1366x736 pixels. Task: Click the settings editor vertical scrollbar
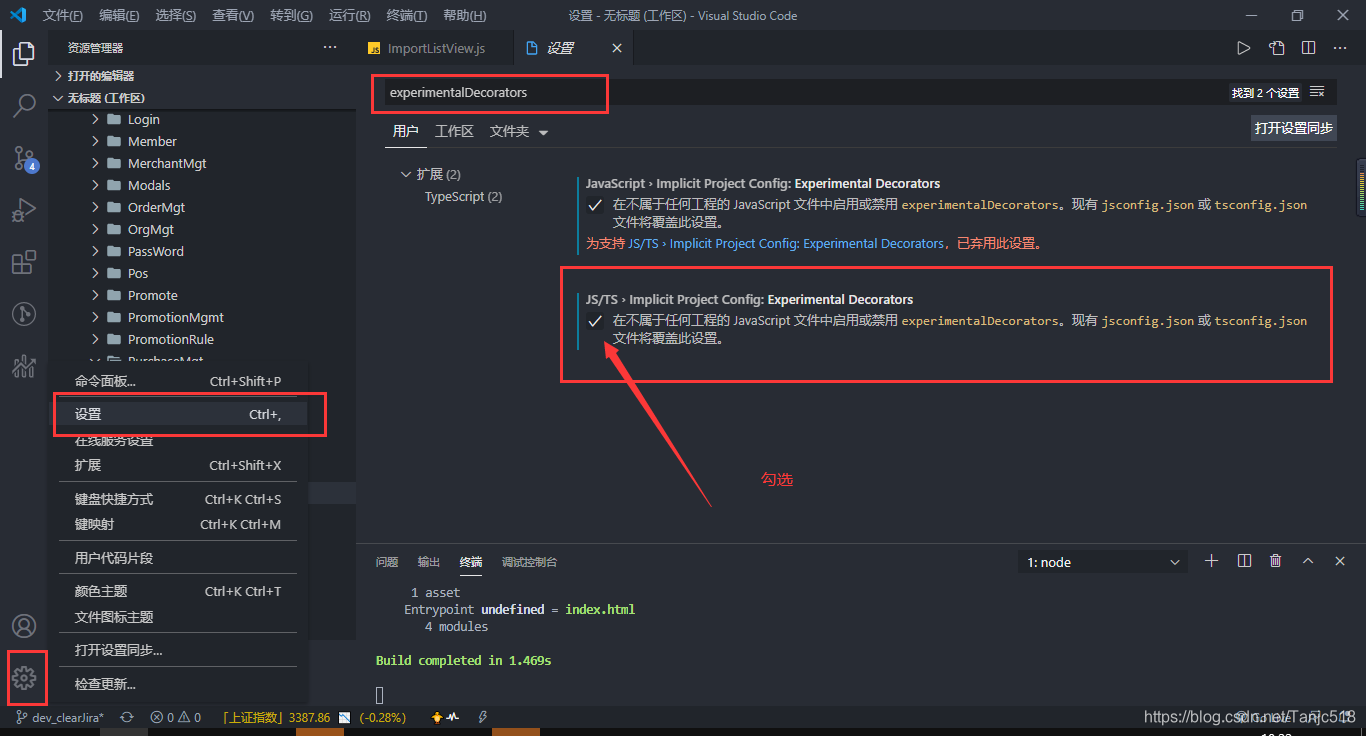(x=1360, y=185)
